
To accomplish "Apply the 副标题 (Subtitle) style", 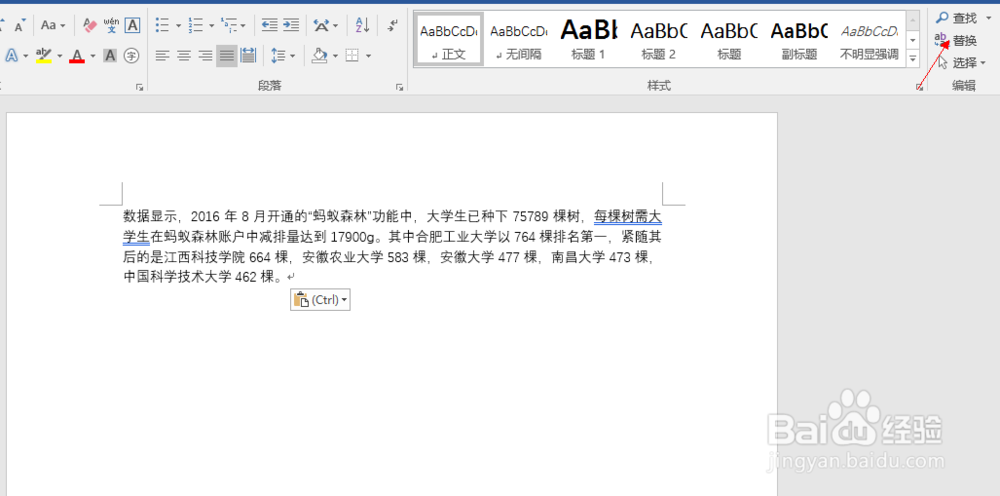I will (x=799, y=39).
